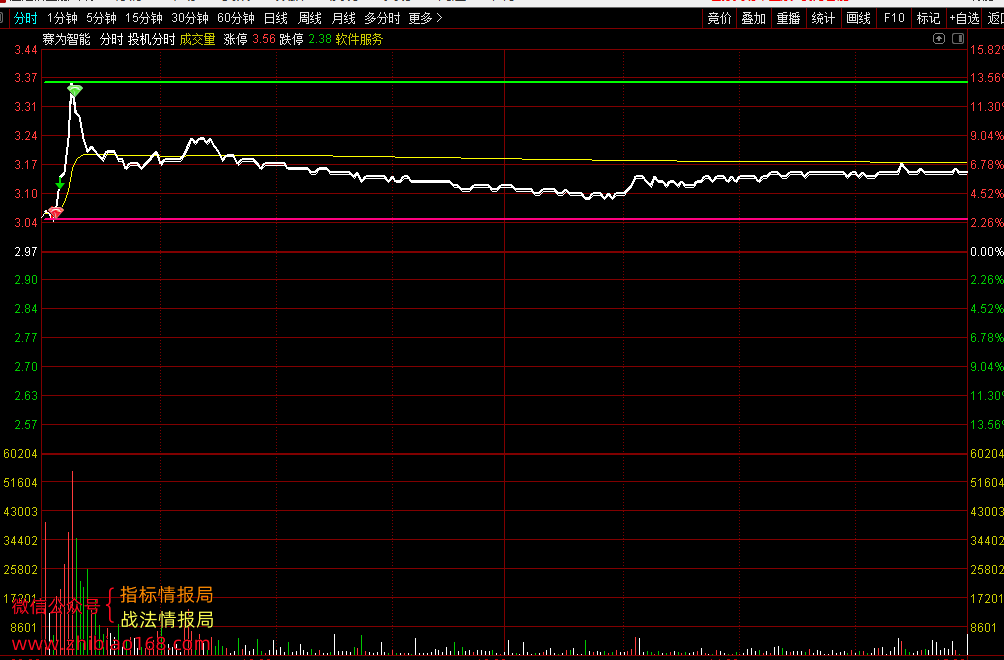
Task: Switch to the 分时 intraday tab
Action: (x=26, y=19)
